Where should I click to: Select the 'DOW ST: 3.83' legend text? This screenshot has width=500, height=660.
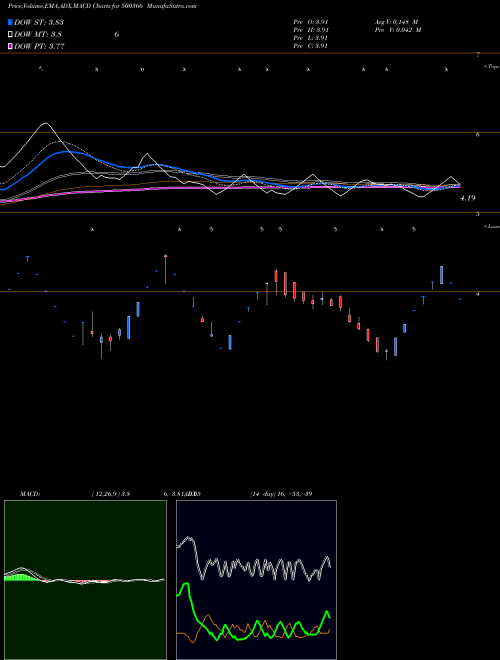pyautogui.click(x=39, y=22)
